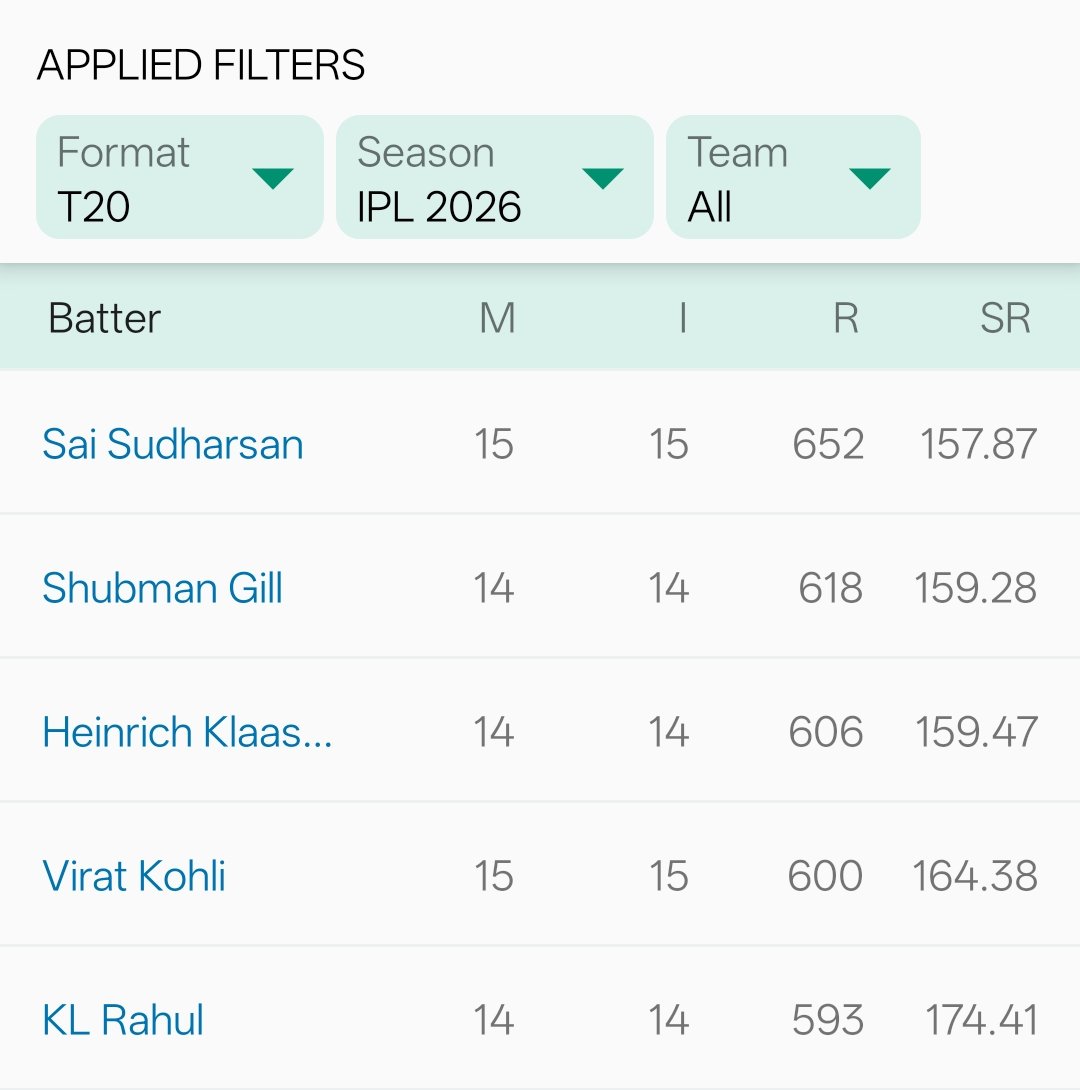Open Shubman Gill's player profile
Screen dimensions: 1080x1090
tap(162, 588)
